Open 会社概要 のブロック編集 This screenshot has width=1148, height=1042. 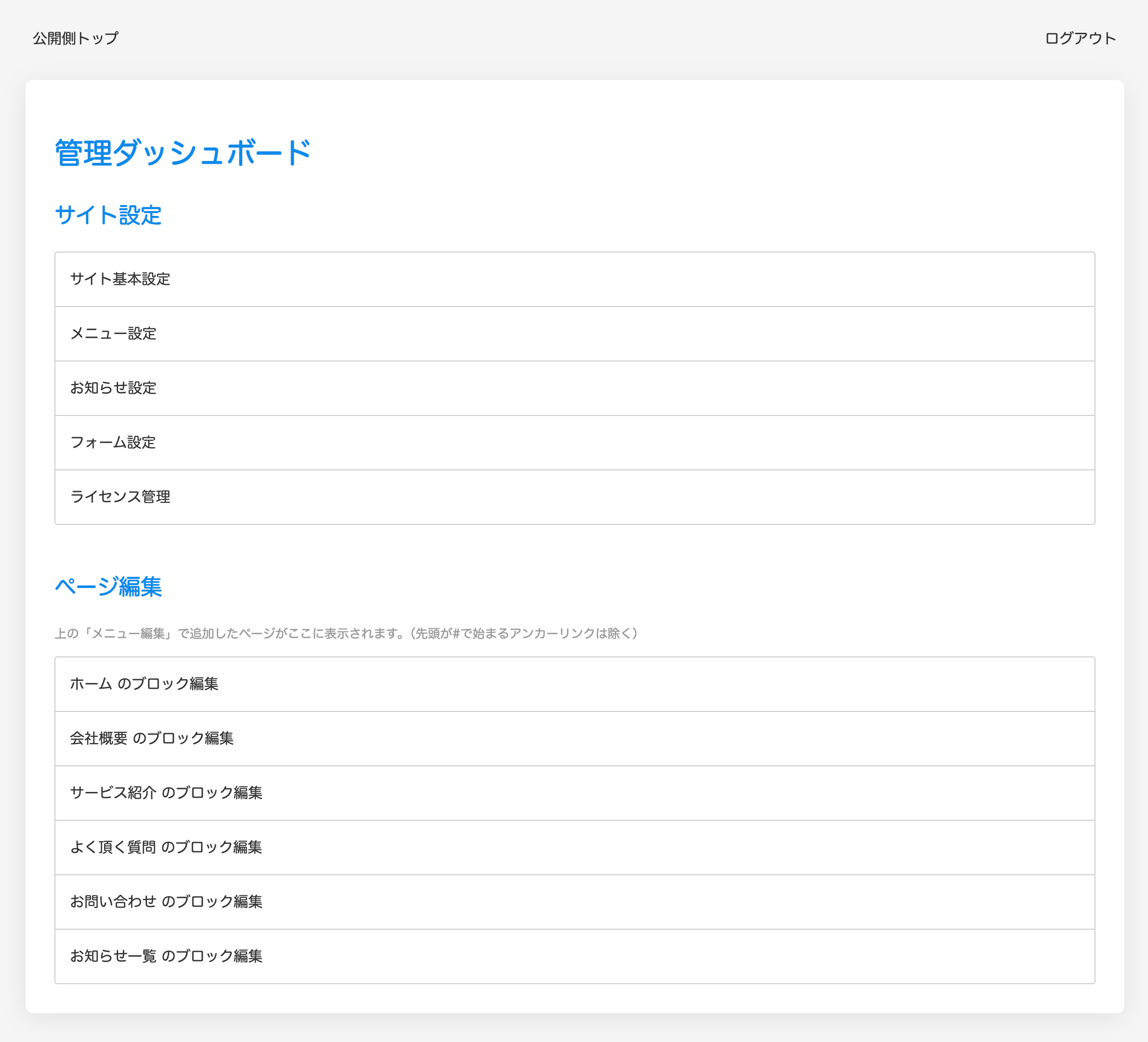pos(151,738)
